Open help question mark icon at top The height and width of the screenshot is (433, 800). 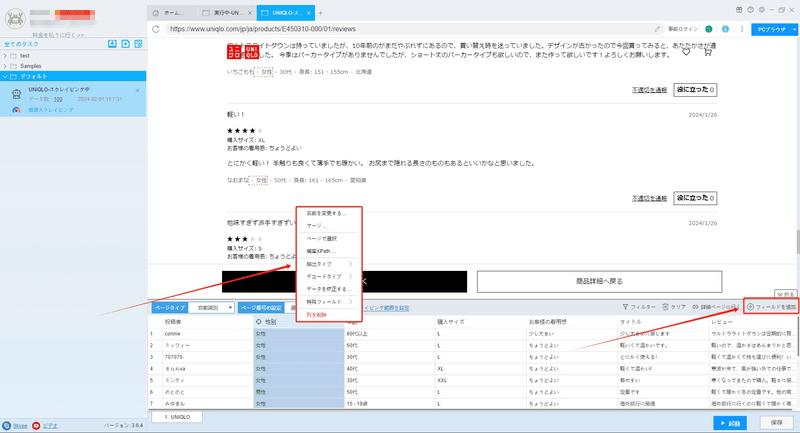[751, 10]
